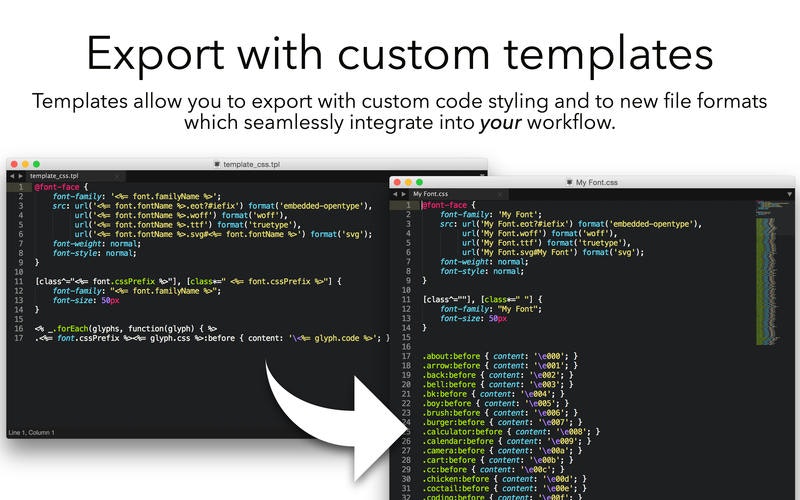Click format('svg') in template_css.tpl window
800x500 pixels.
[339, 235]
